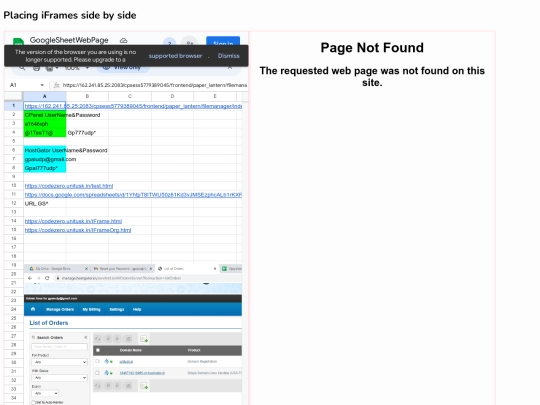Screen dimensions: 540x405
Task: Select row header 13
Action: pyautogui.click(x=14, y=212)
